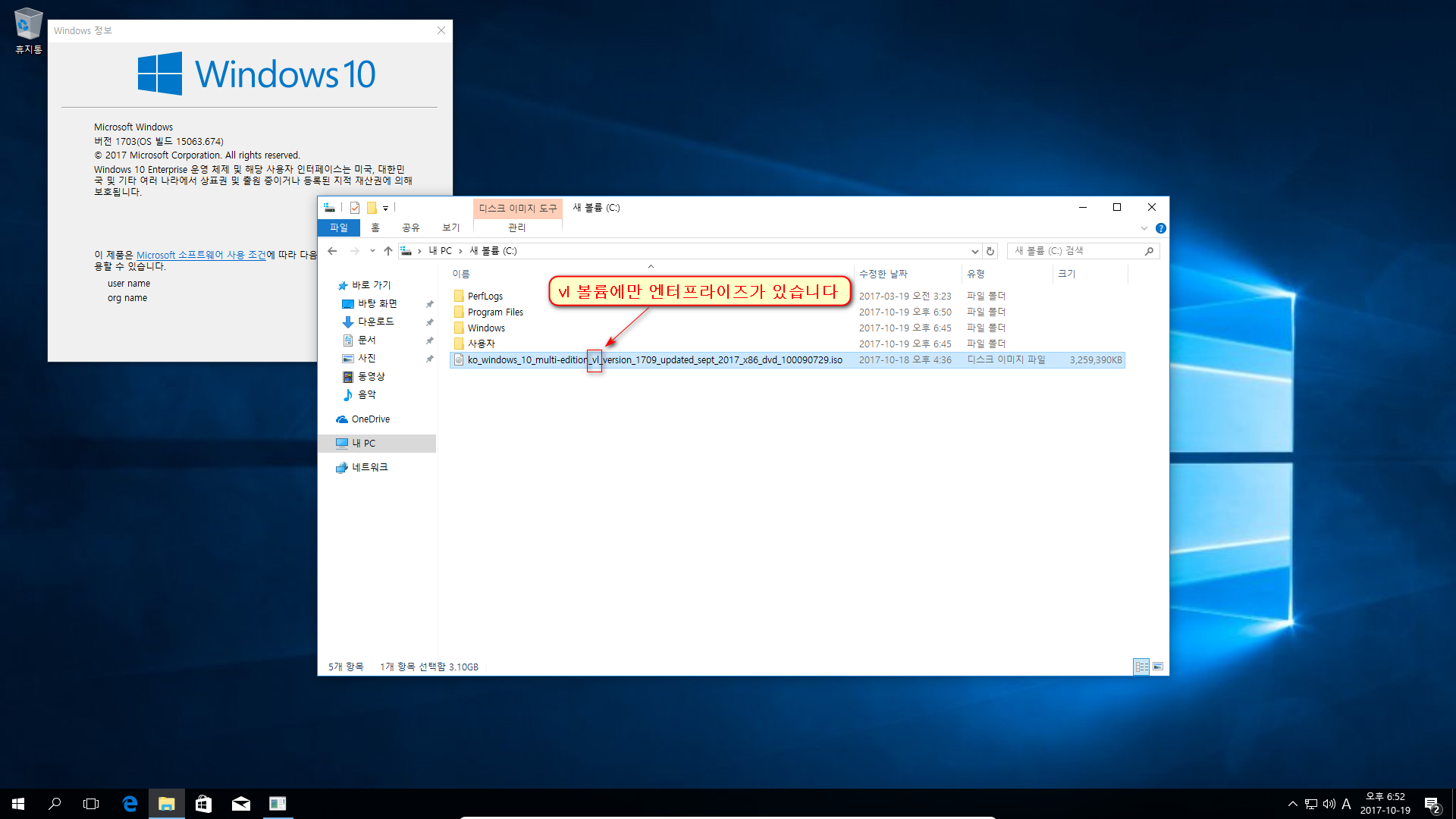Select the 디스크 이미지 도구 contextual tab
Viewport: 1456px width, 819px height.
click(517, 208)
